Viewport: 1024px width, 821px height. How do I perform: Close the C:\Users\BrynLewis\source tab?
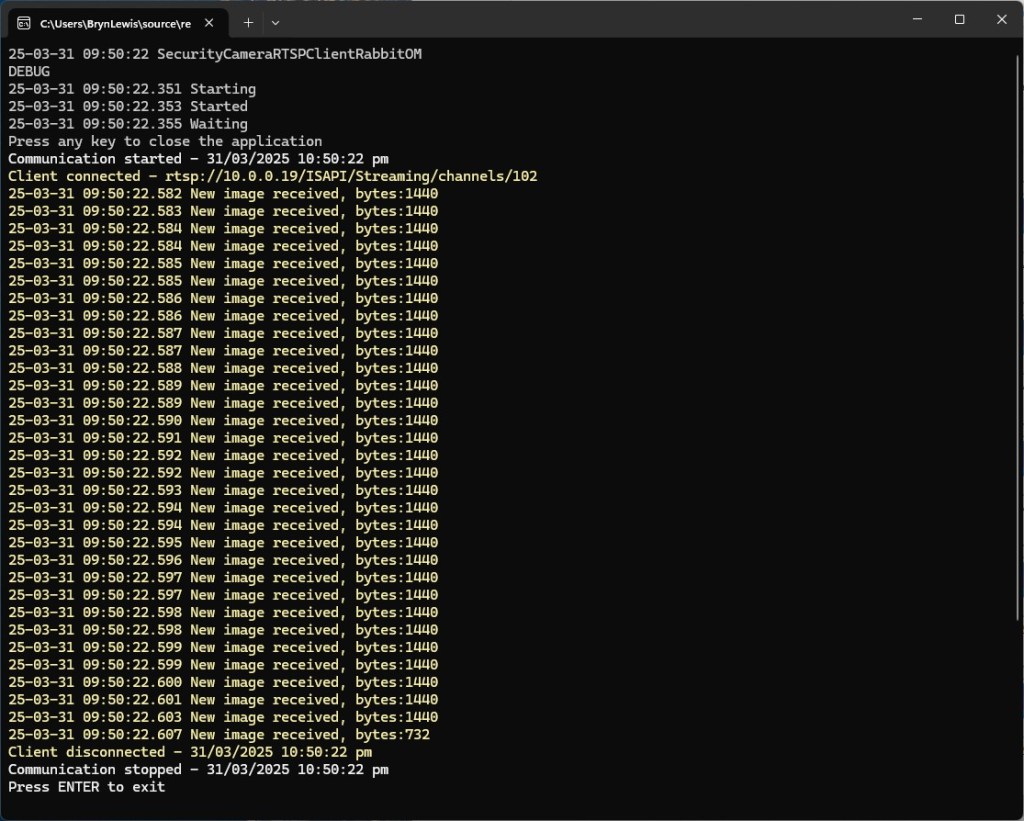tap(211, 22)
